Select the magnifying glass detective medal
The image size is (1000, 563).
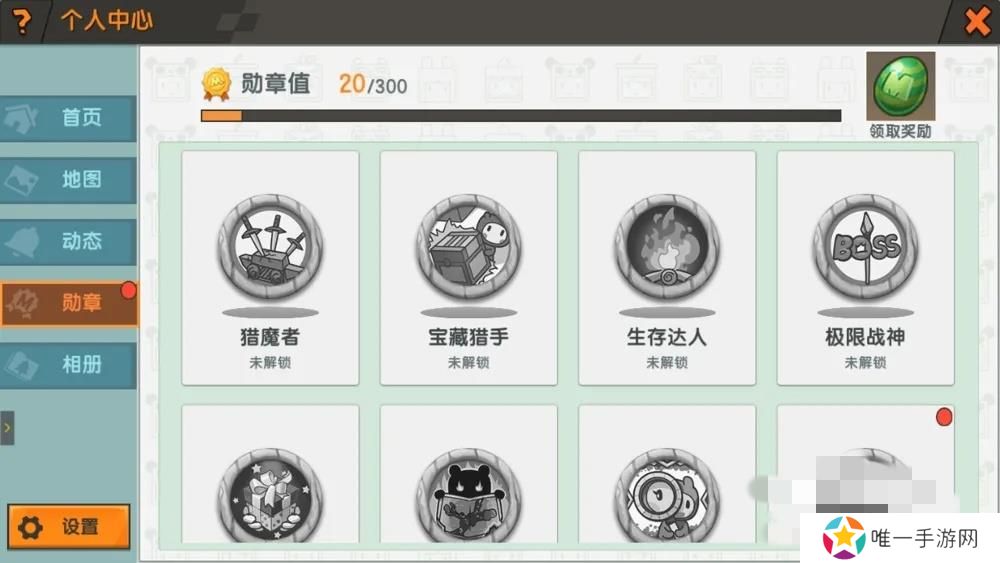click(667, 496)
